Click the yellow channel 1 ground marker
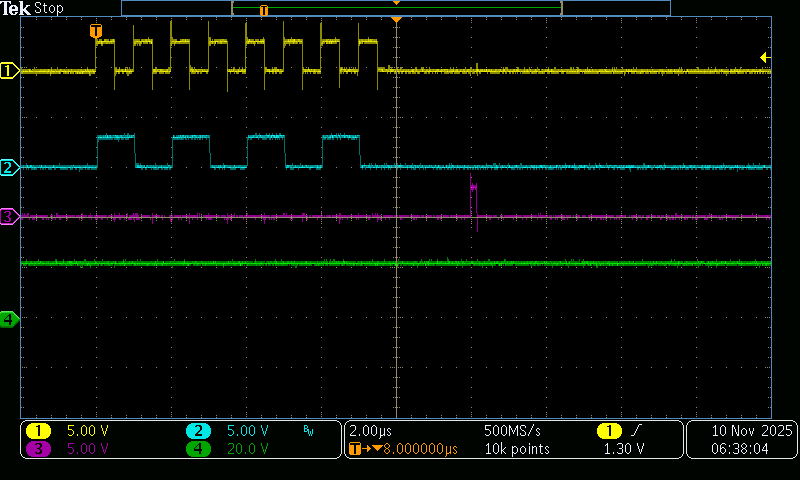 (9, 70)
